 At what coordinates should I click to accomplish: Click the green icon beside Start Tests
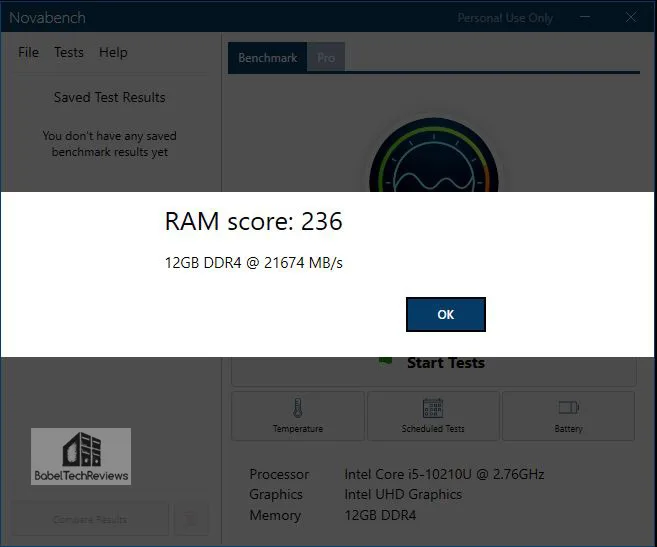click(x=385, y=361)
